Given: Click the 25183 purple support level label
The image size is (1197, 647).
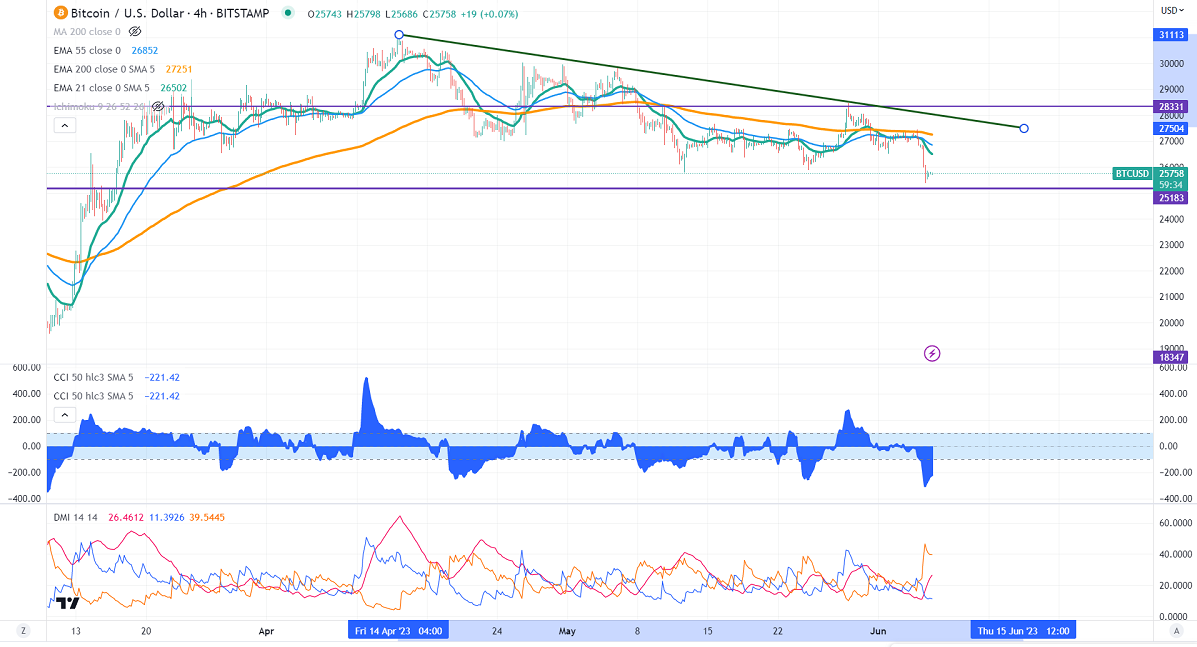Looking at the screenshot, I should (1171, 198).
